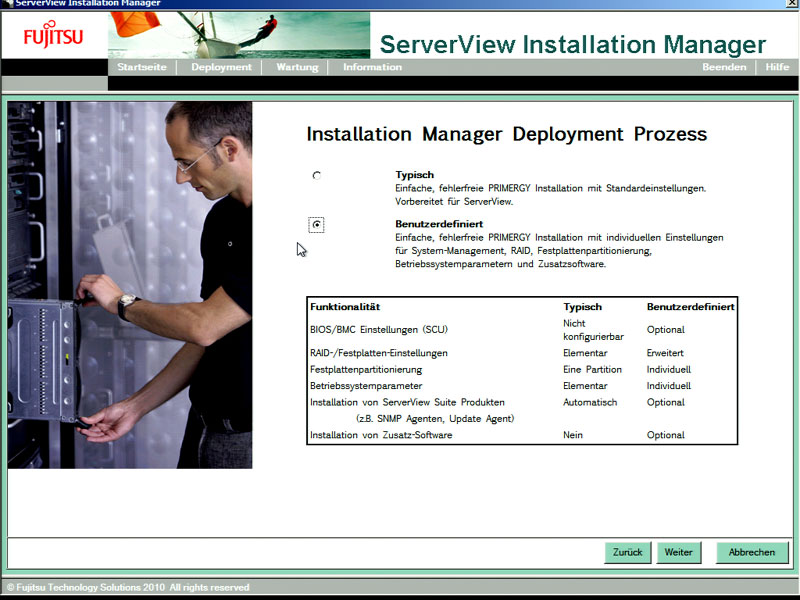Click the Fujitsu logo

pos(53,35)
